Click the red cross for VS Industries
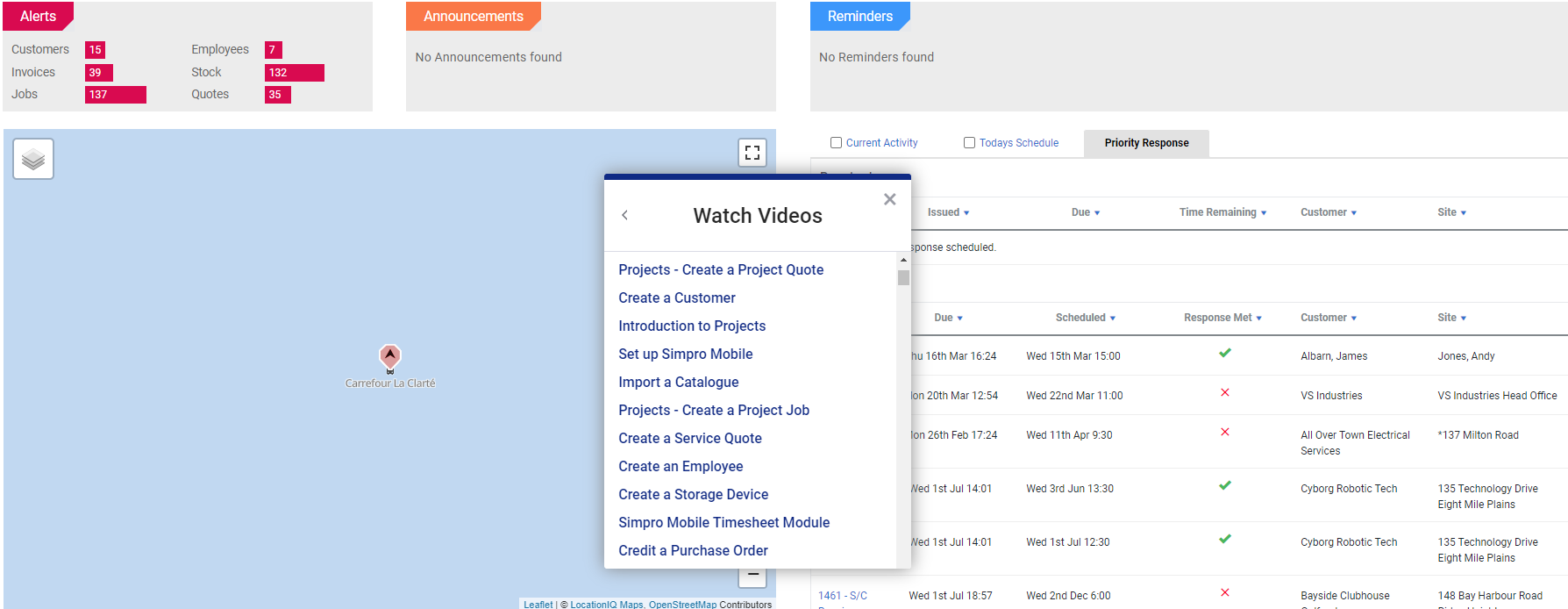The width and height of the screenshot is (1568, 609). [1225, 392]
